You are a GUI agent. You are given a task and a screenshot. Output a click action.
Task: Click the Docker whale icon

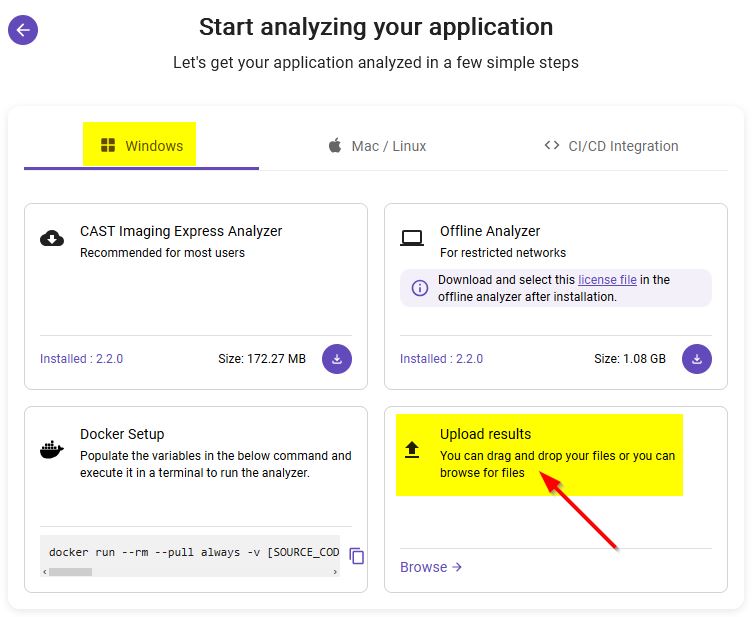point(52,449)
